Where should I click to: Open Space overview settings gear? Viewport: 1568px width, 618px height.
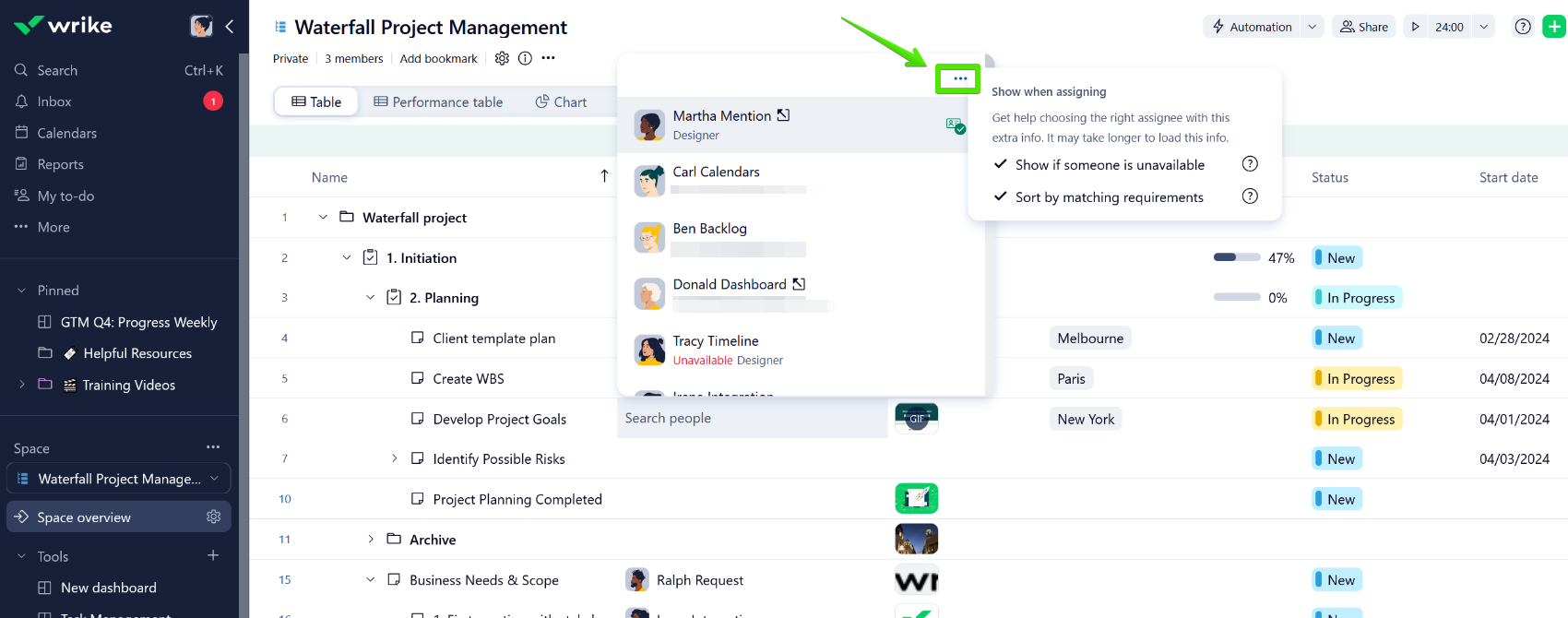(x=214, y=517)
